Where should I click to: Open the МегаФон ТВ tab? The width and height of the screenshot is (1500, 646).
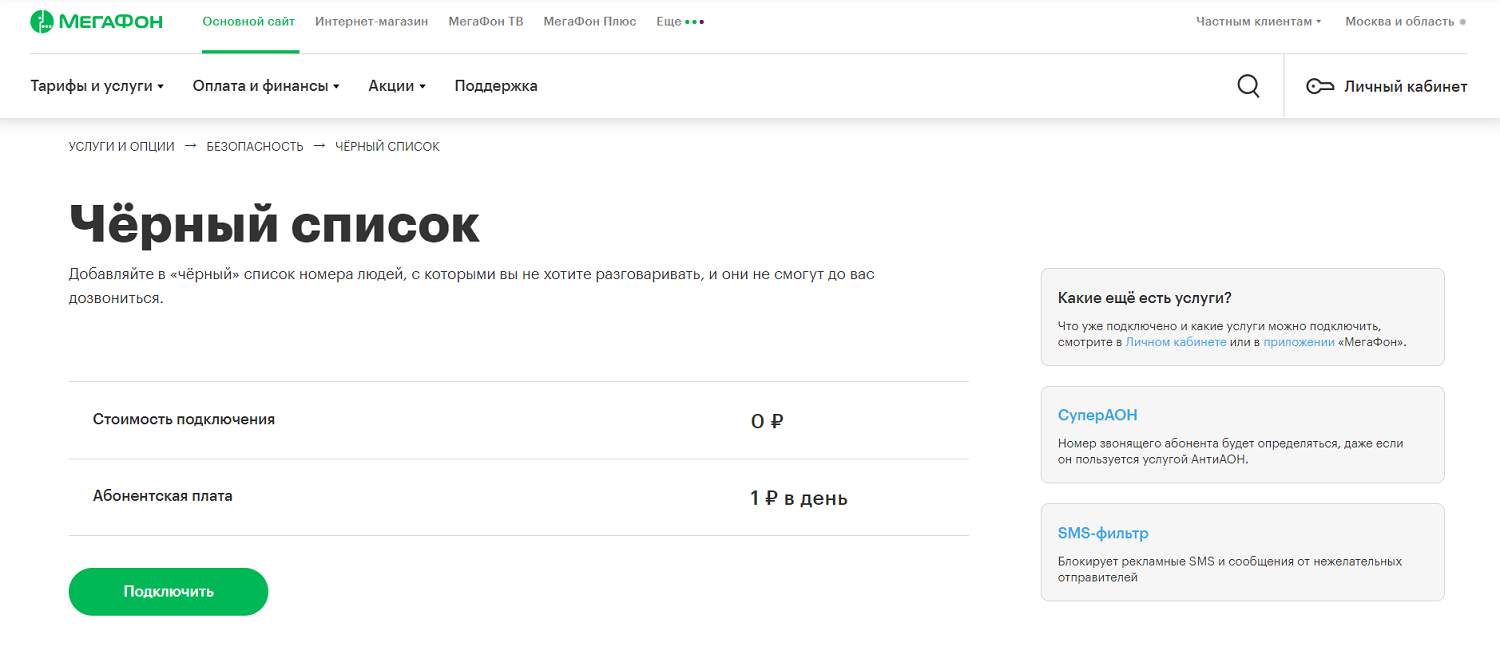coord(486,22)
